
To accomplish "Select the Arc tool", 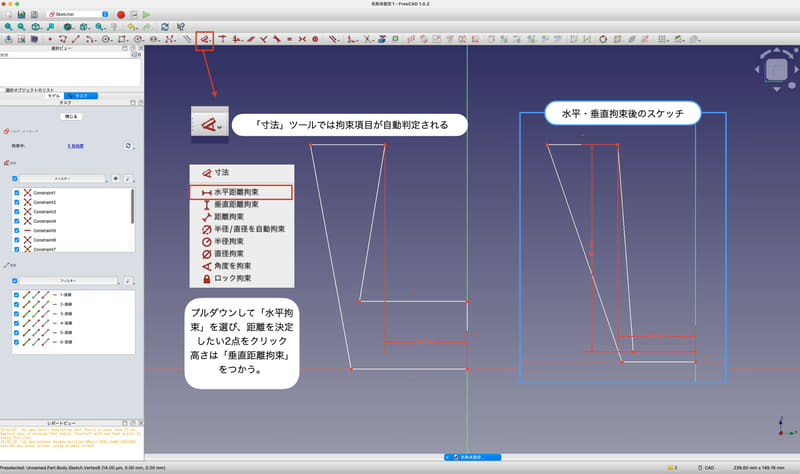I will tap(90, 39).
